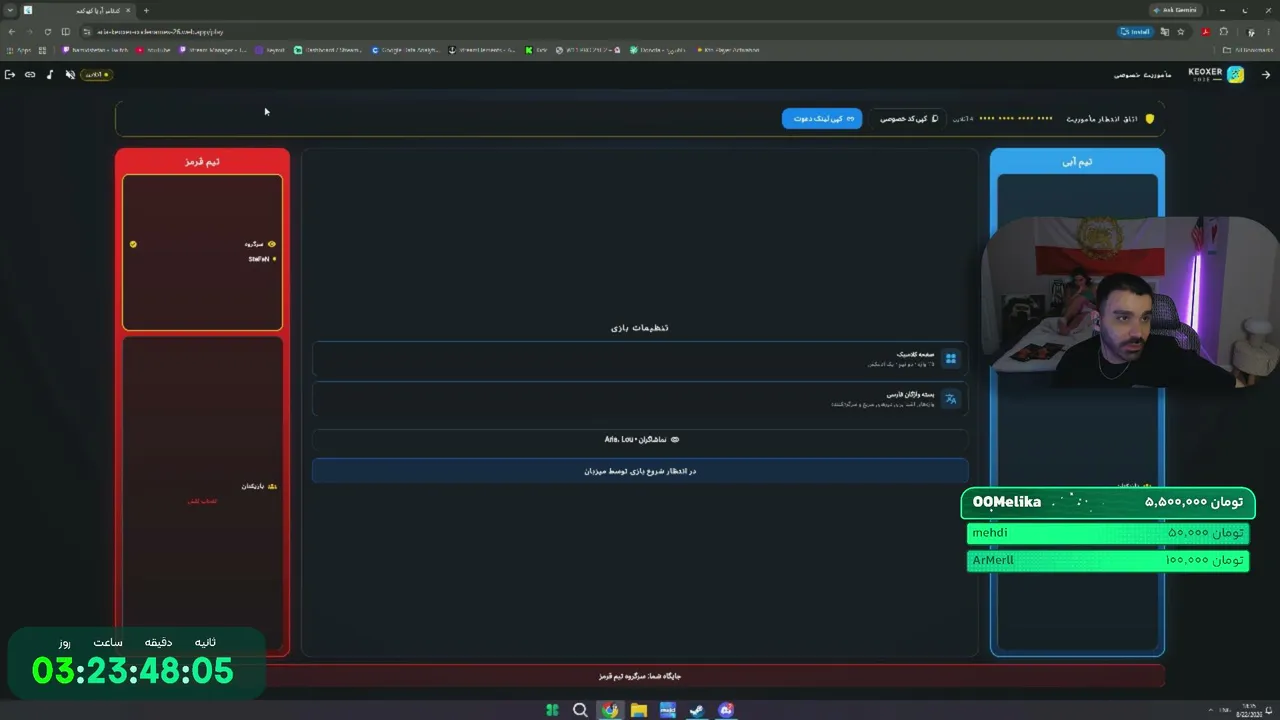1280x720 pixels.
Task: Click the Ask Gemini button
Action: [1175, 10]
